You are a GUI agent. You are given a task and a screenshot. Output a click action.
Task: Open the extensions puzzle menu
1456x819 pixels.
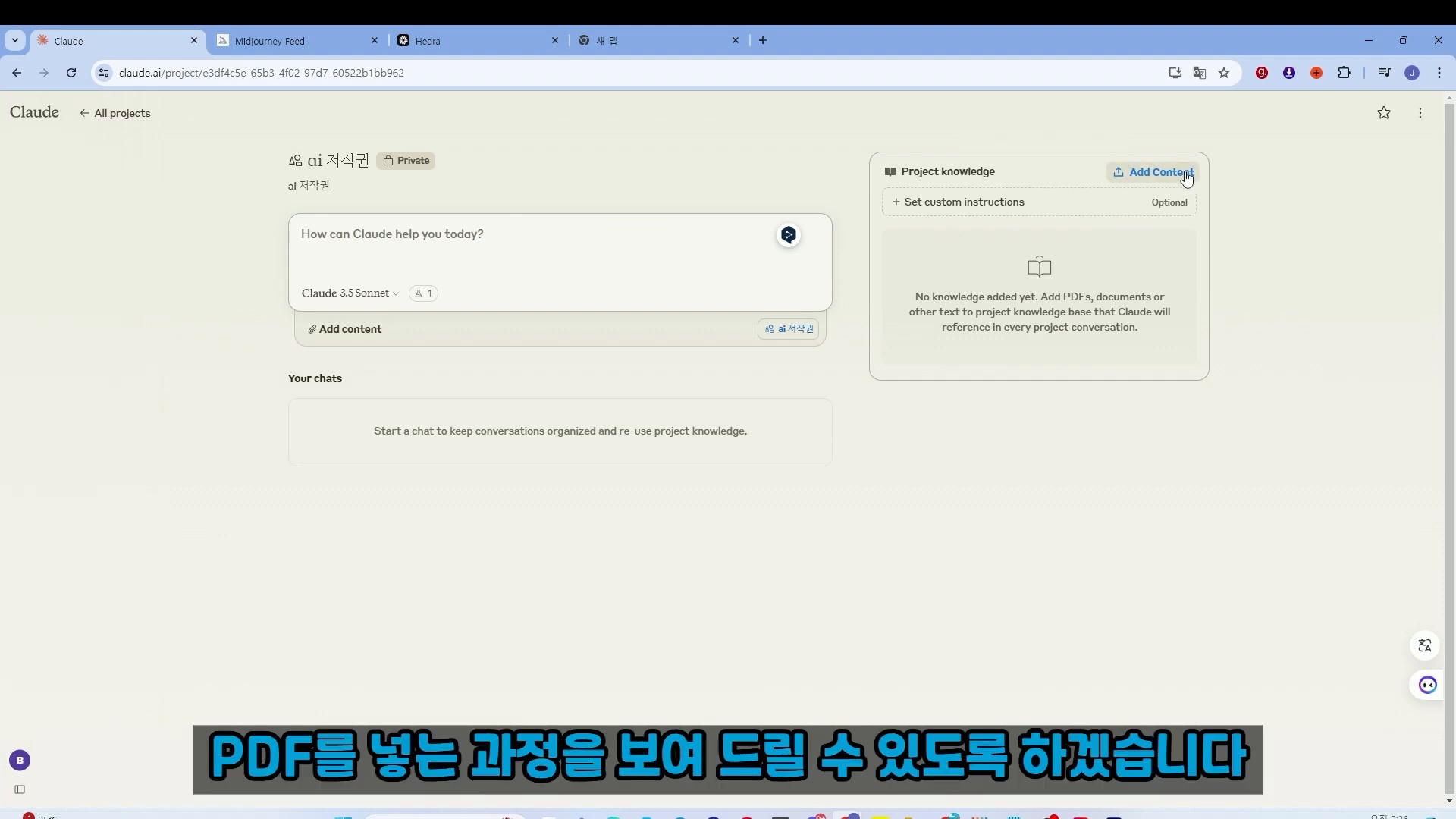coord(1344,73)
